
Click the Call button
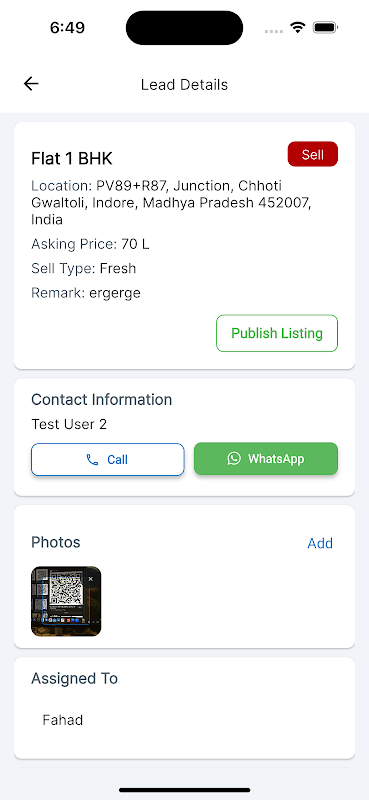coord(108,459)
